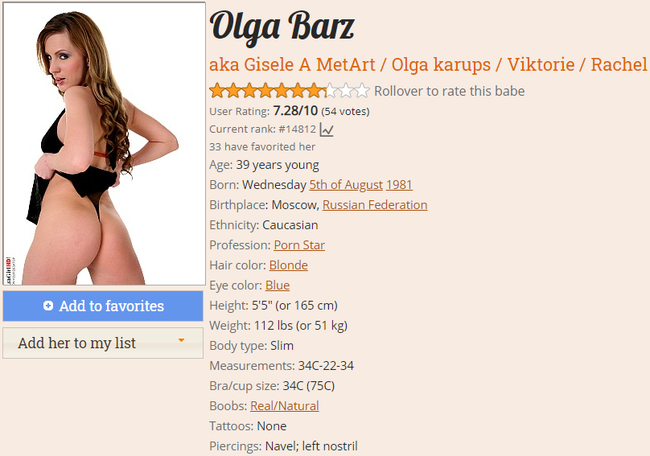Follow the Russian Federation link
The height and width of the screenshot is (456, 650).
pos(375,205)
